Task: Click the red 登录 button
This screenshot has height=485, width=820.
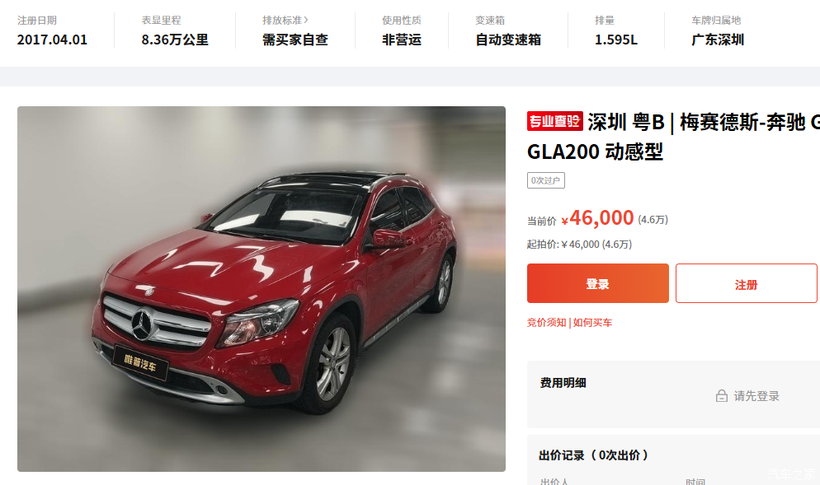Action: pyautogui.click(x=598, y=283)
